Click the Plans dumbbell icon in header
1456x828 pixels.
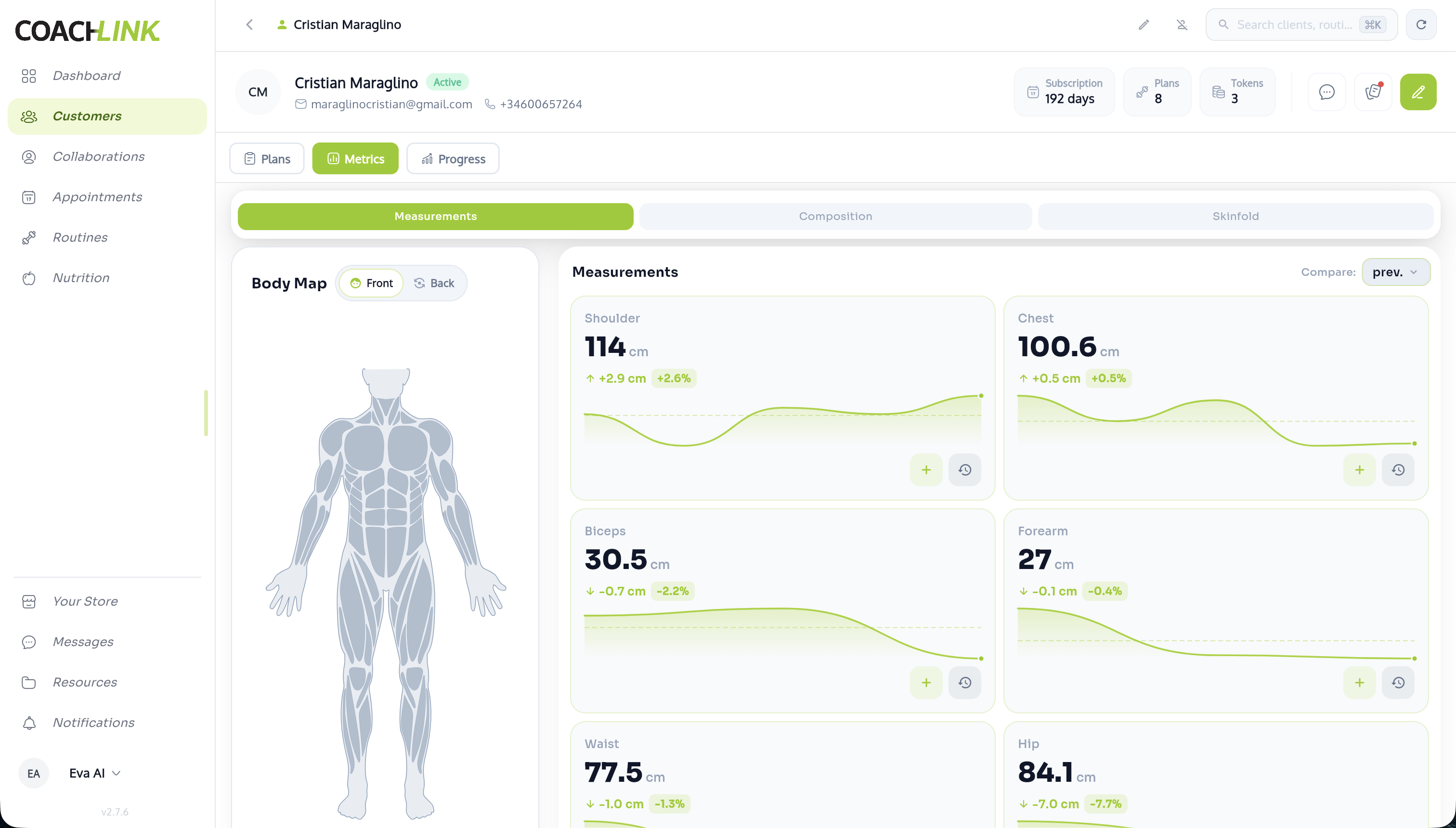point(1142,91)
